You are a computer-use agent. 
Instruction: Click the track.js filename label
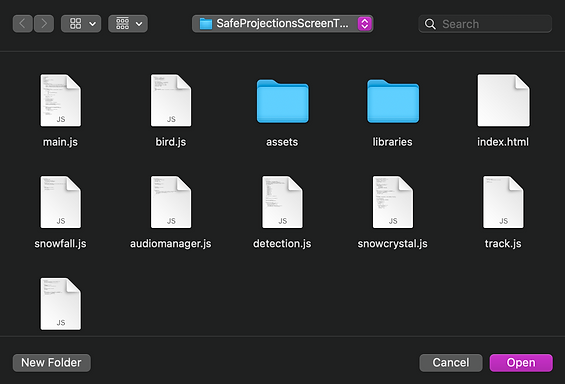tap(503, 244)
